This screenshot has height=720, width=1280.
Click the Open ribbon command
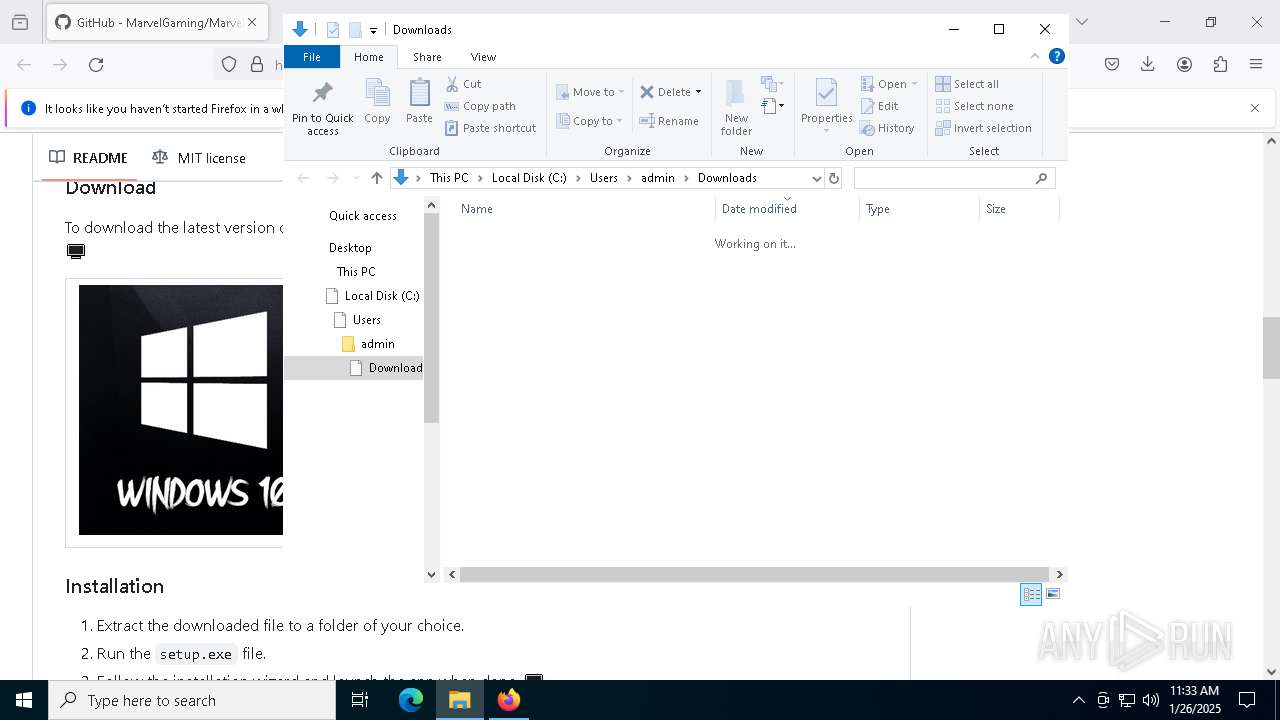pos(887,84)
